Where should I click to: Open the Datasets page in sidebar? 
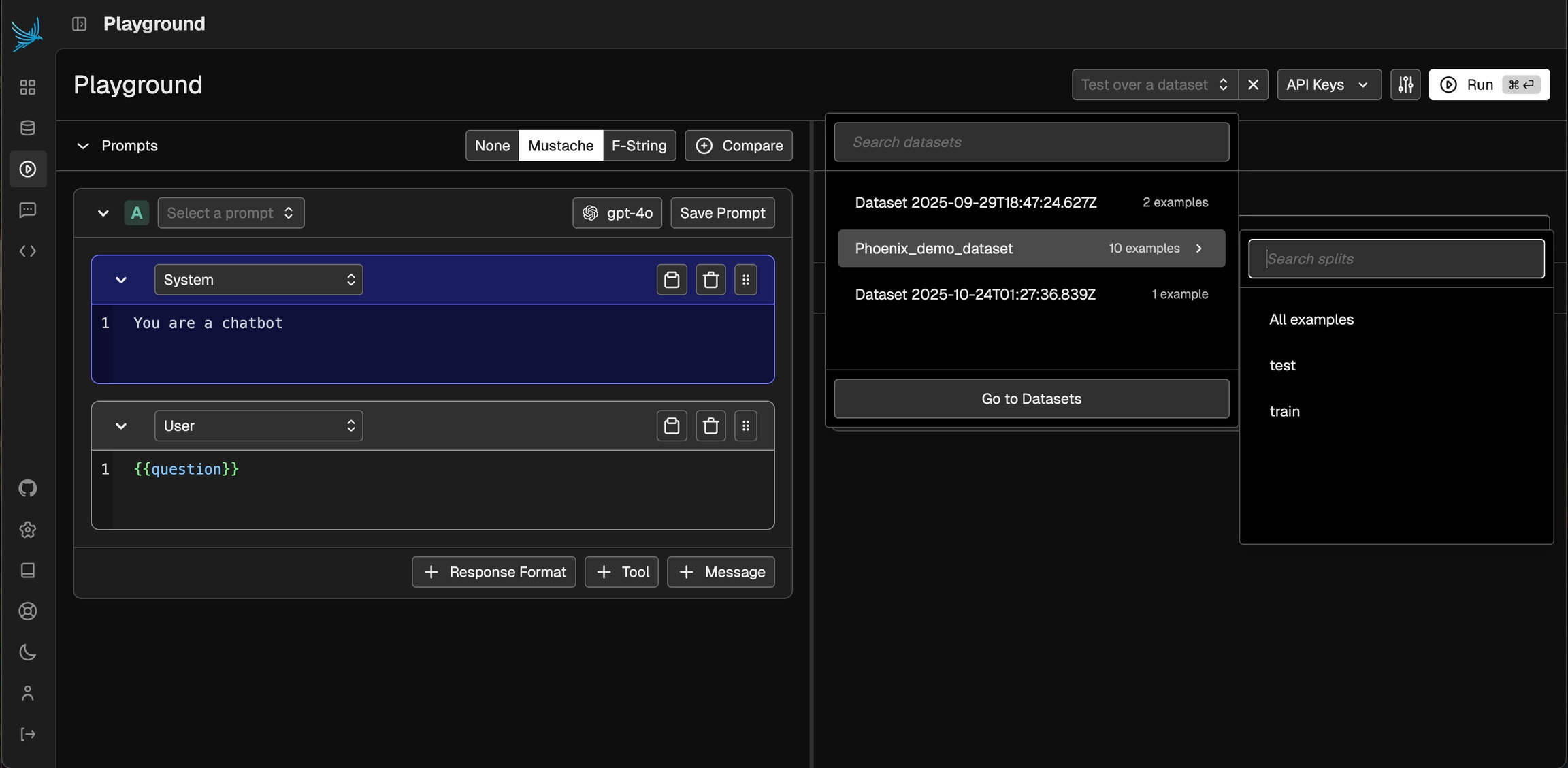27,128
